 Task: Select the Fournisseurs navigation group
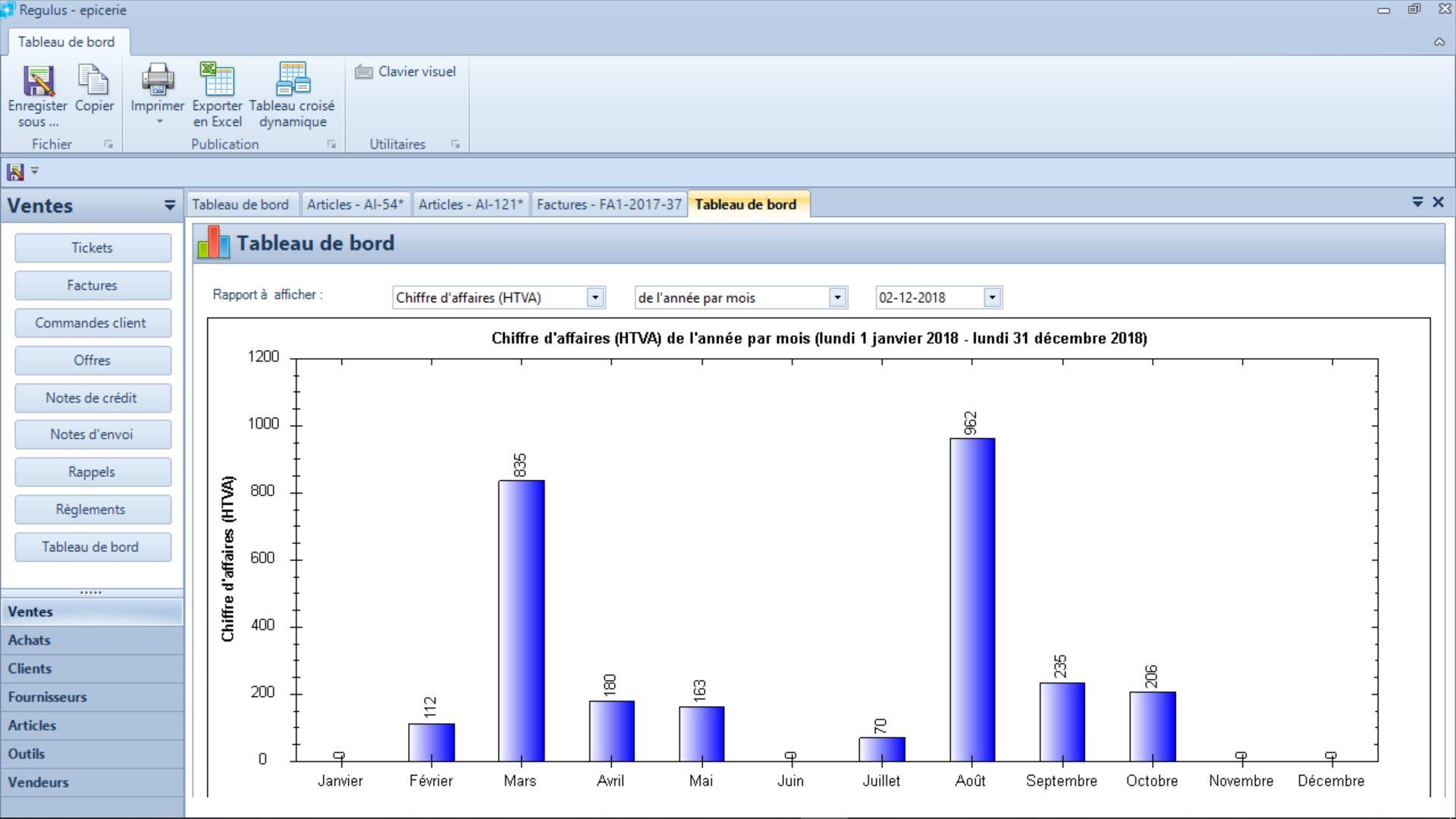(92, 697)
